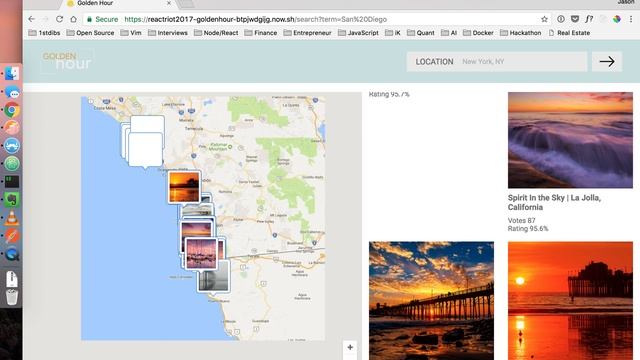Screen dimensions: 640x360
Task: Open Finder from the dock
Action: [x=12, y=73]
